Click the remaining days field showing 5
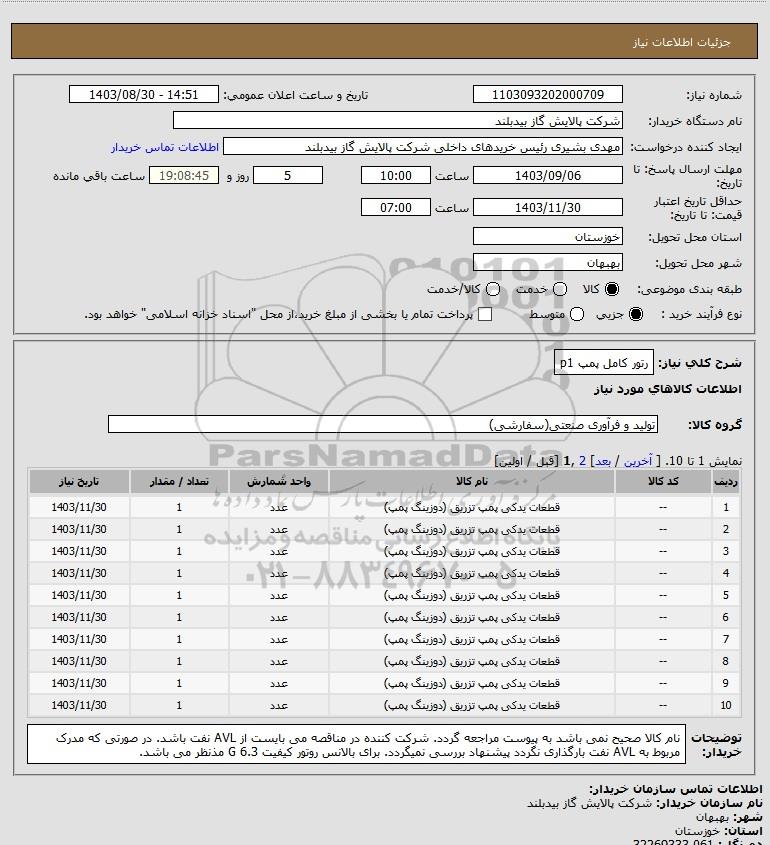Screen dimensions: 770x845 (x=288, y=176)
